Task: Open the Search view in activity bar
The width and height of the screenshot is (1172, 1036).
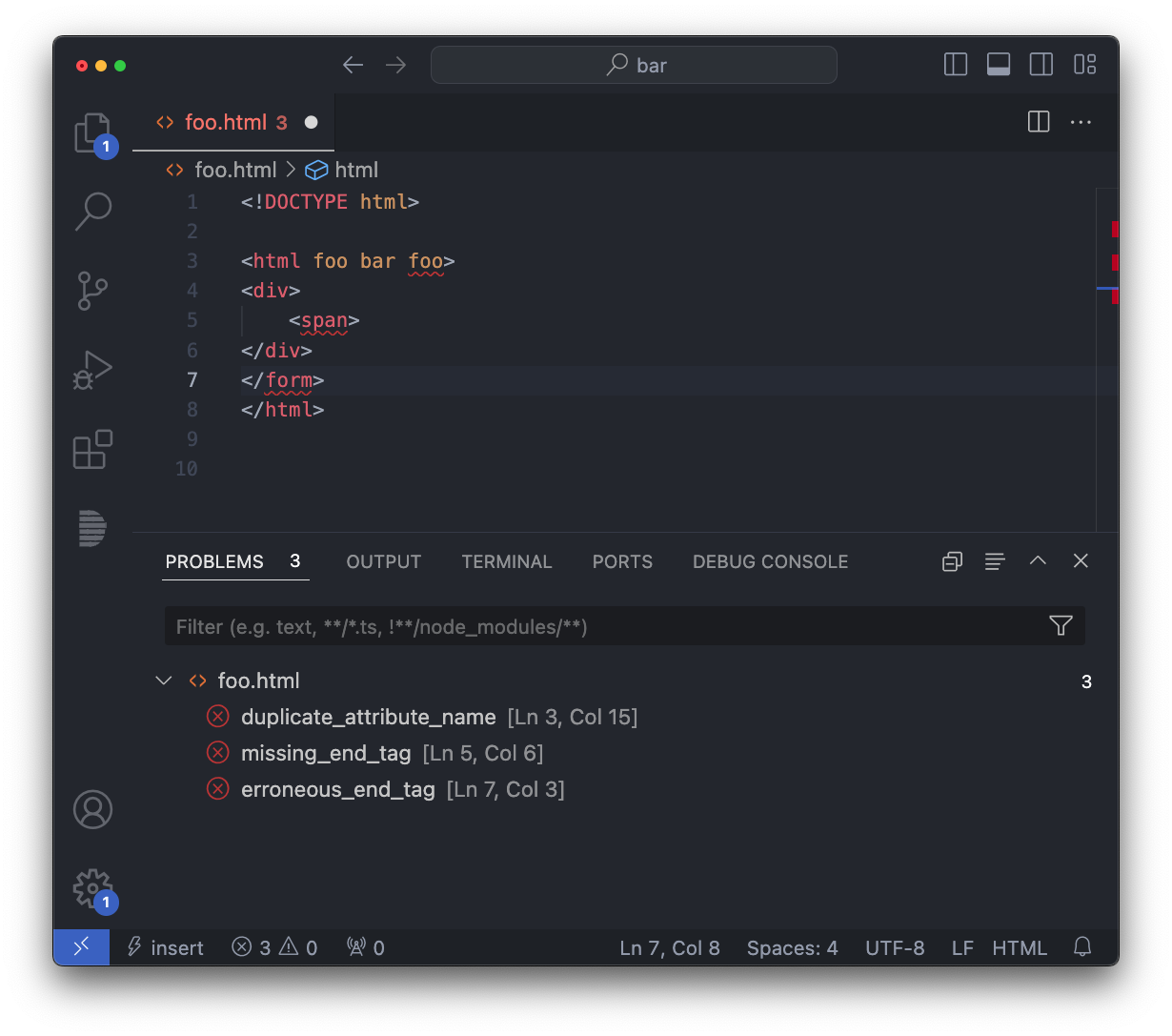Action: tap(92, 212)
